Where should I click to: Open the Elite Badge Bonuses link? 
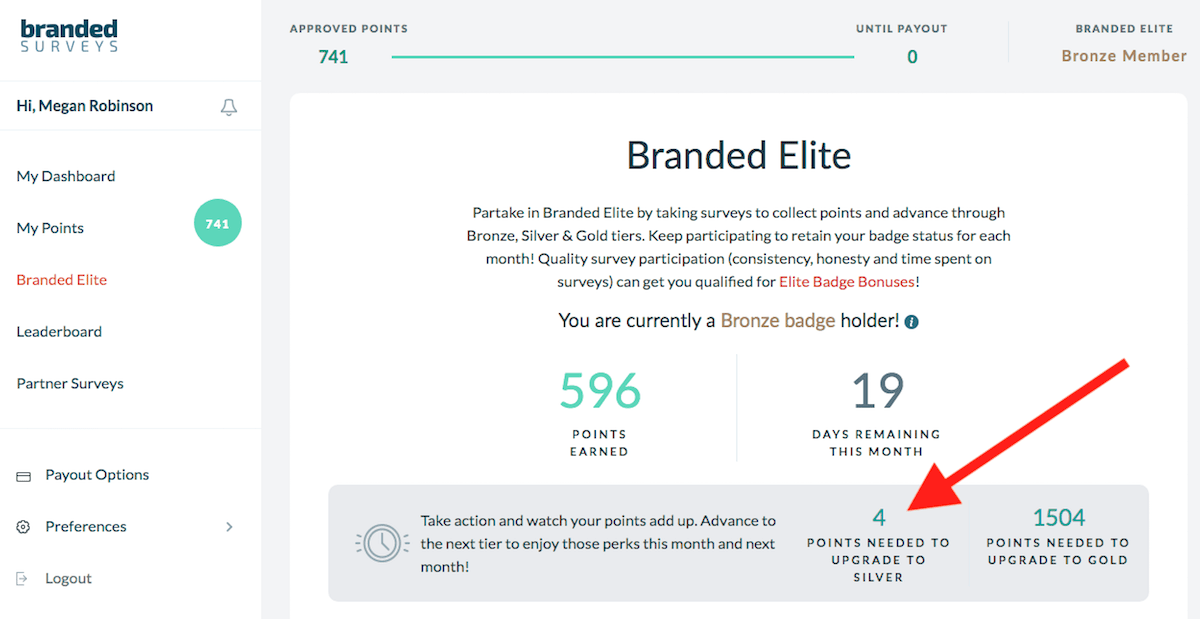tap(846, 282)
